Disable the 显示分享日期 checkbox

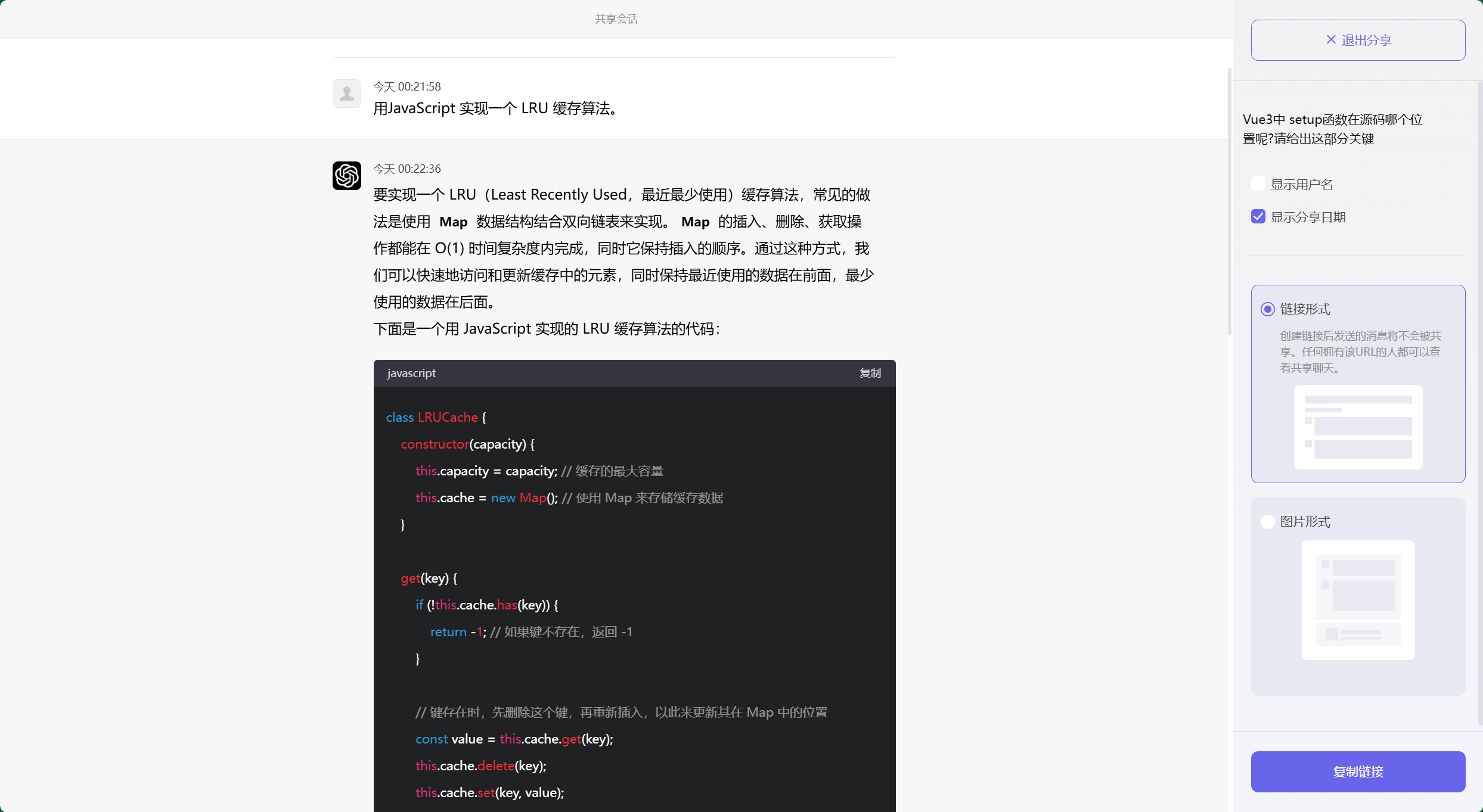tap(1258, 216)
